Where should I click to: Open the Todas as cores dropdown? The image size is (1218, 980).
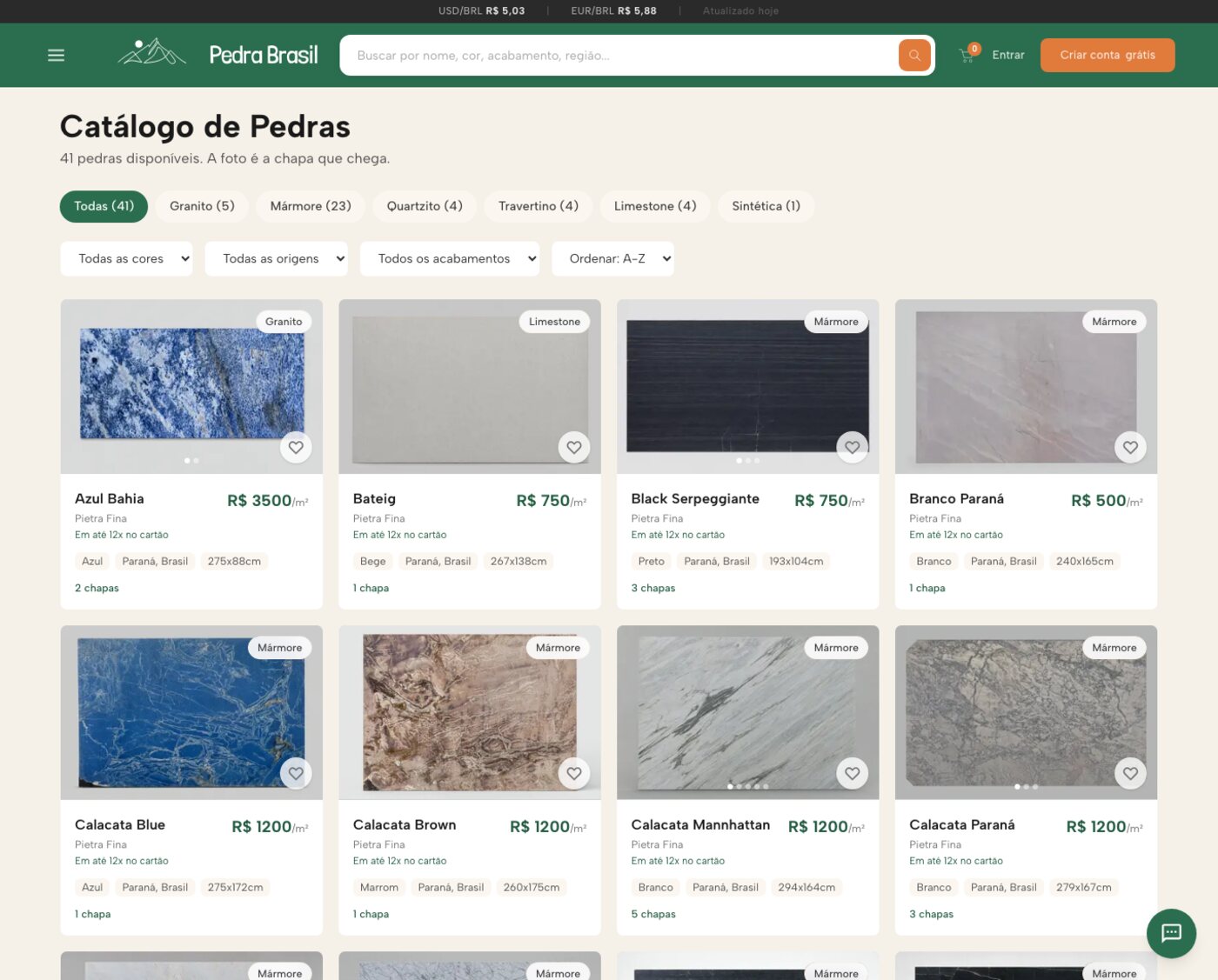point(126,258)
